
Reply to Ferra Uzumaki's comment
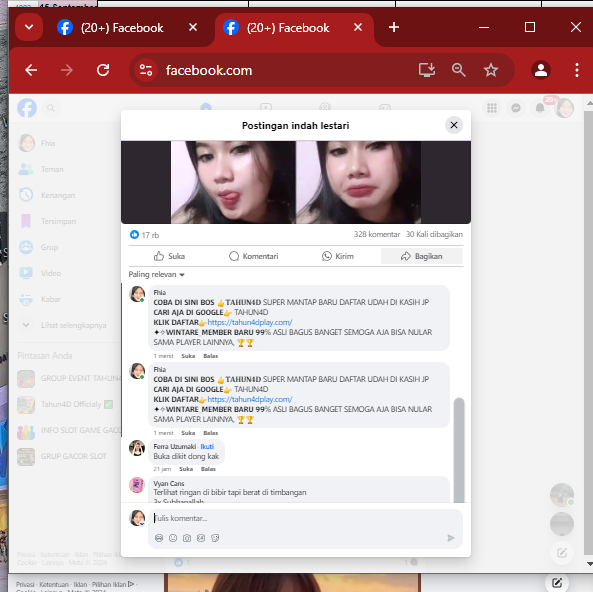point(208,469)
